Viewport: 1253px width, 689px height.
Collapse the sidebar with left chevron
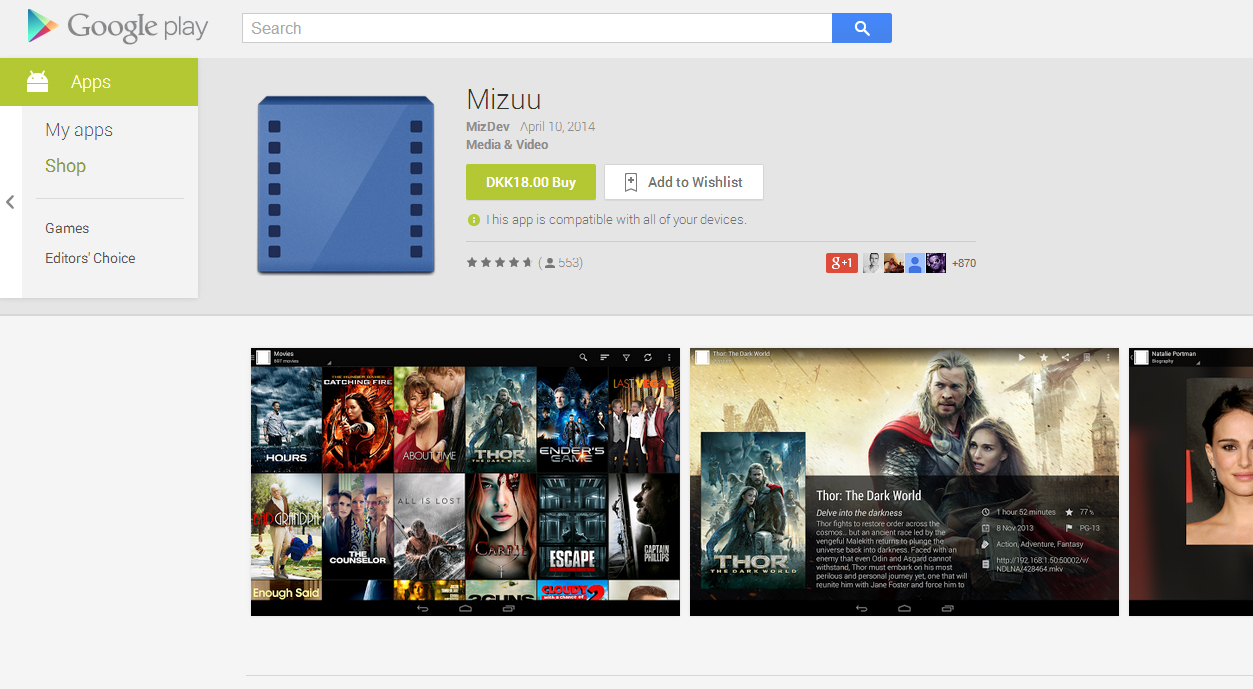[x=10, y=202]
